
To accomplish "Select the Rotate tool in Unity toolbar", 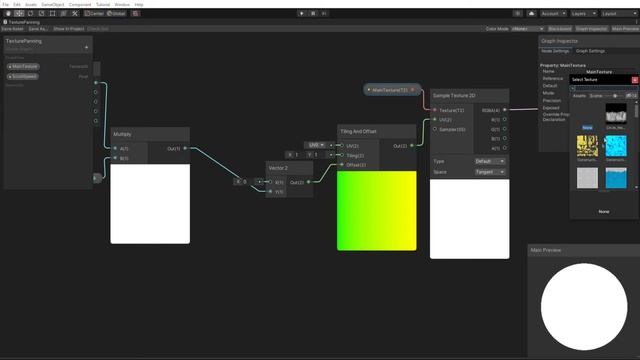I will point(30,13).
